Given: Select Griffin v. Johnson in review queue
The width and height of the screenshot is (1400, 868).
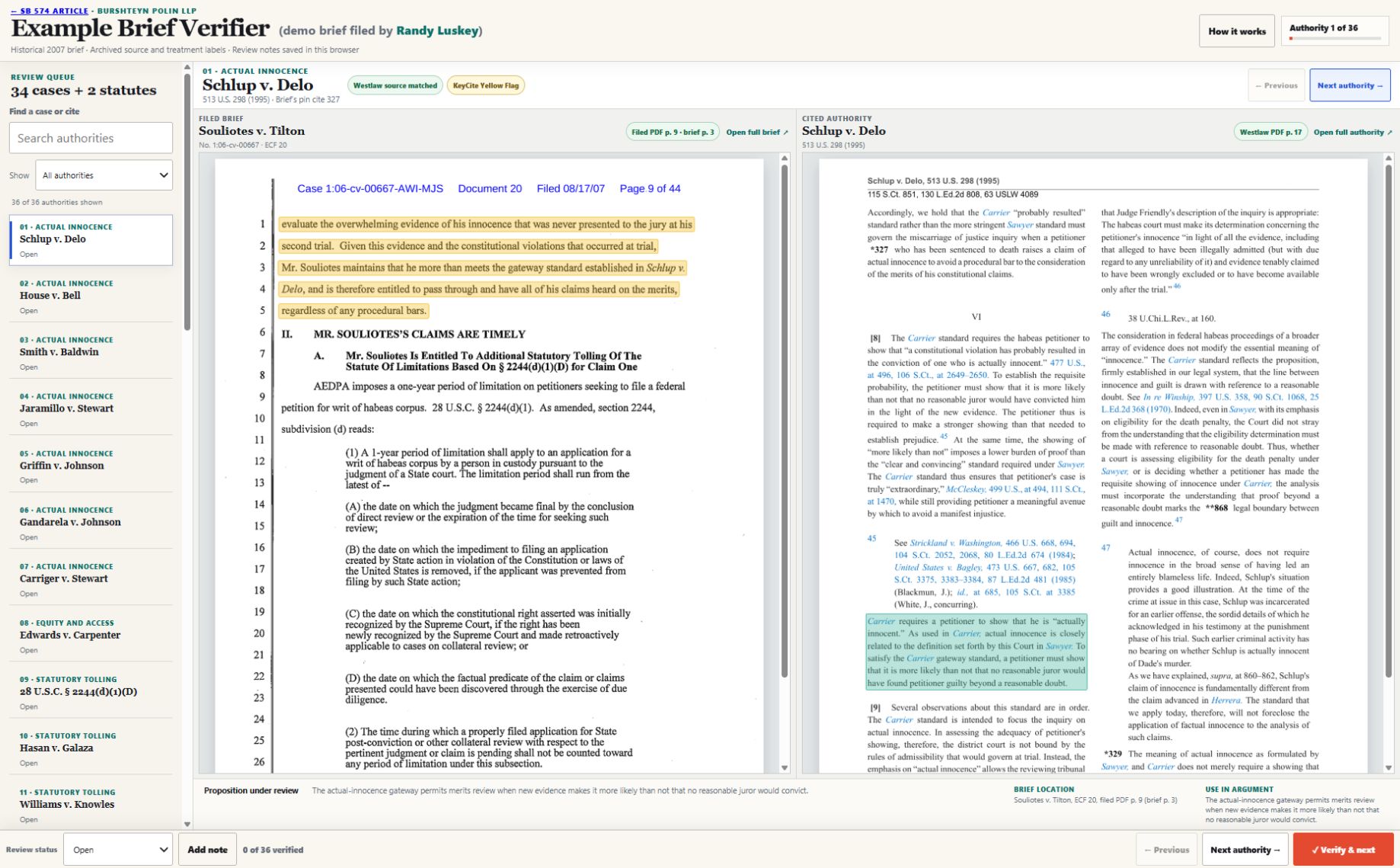Looking at the screenshot, I should 91,466.
